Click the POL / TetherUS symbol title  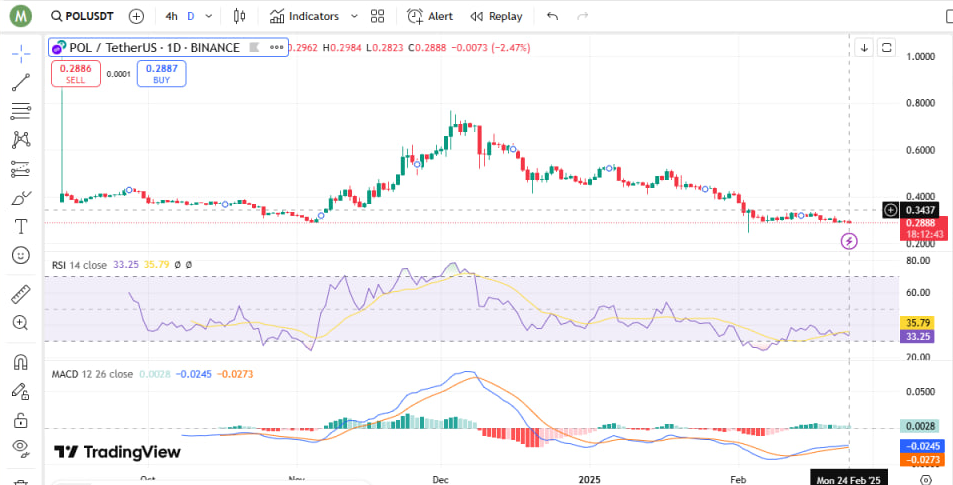[154, 47]
